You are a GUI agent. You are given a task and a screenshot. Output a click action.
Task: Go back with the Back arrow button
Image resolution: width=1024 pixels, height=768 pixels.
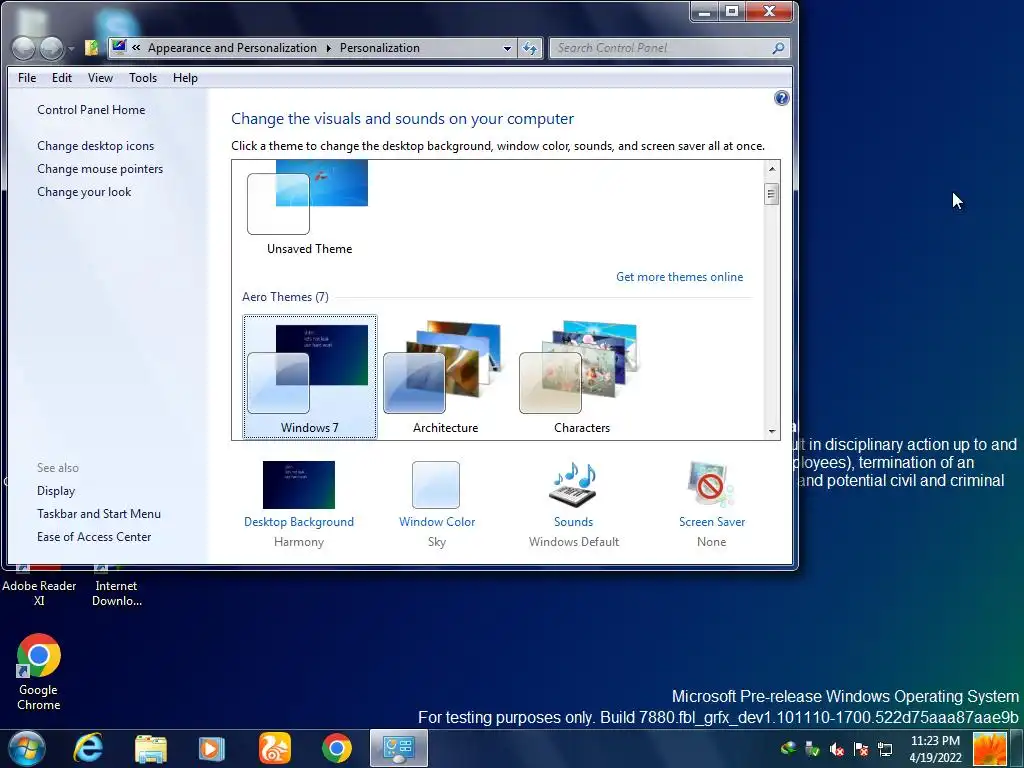[x=24, y=48]
